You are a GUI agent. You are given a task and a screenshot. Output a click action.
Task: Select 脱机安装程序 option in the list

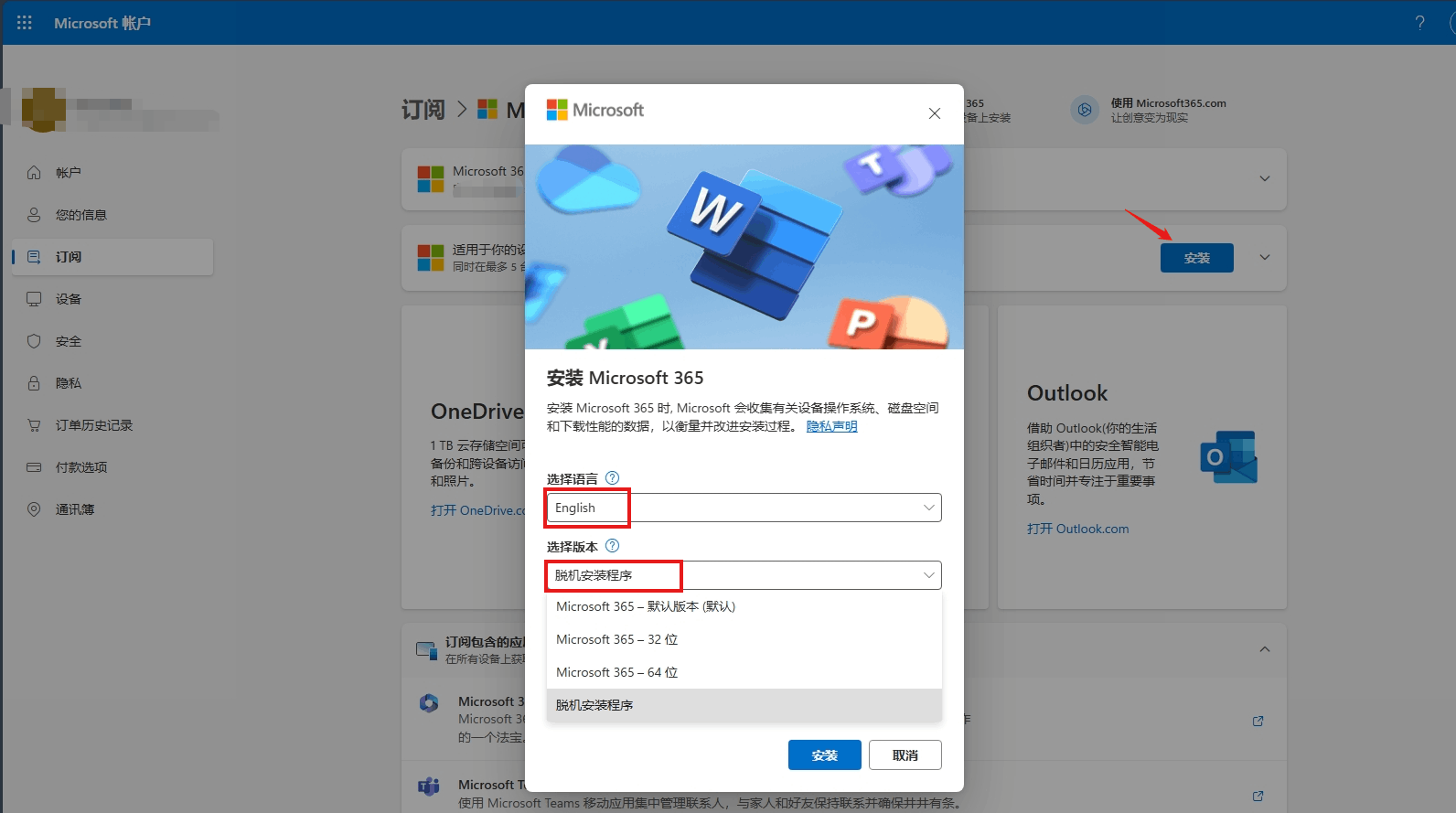pos(744,705)
